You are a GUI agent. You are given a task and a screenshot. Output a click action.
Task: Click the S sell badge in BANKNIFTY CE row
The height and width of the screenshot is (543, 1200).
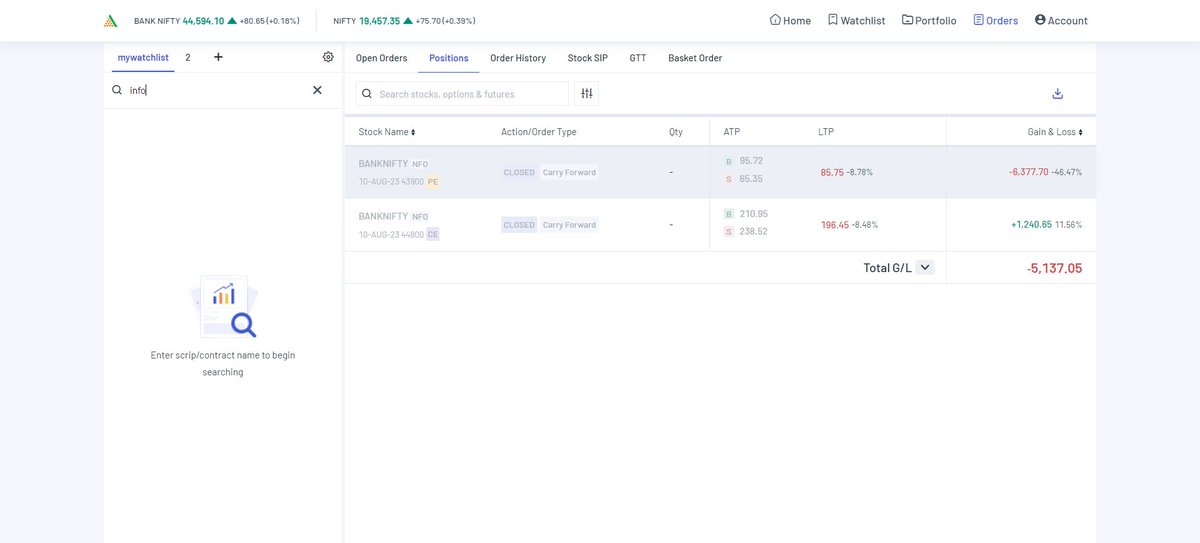(x=728, y=232)
